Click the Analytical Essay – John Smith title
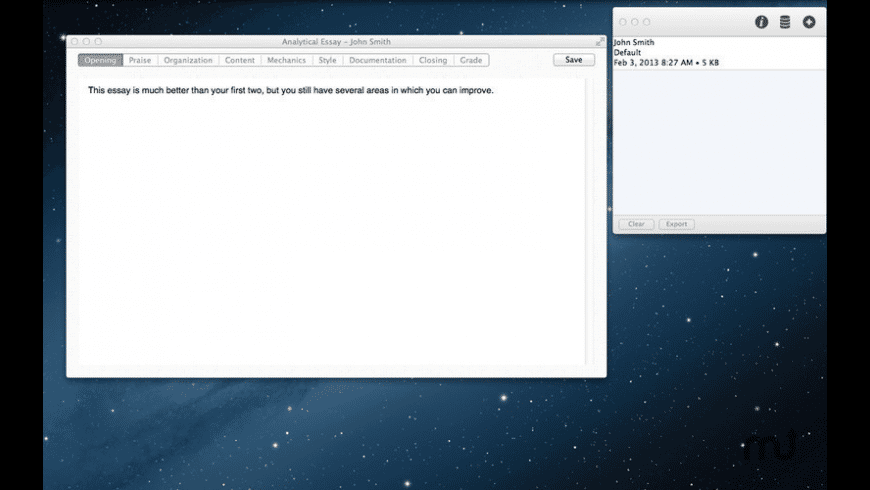870x490 pixels. click(336, 42)
